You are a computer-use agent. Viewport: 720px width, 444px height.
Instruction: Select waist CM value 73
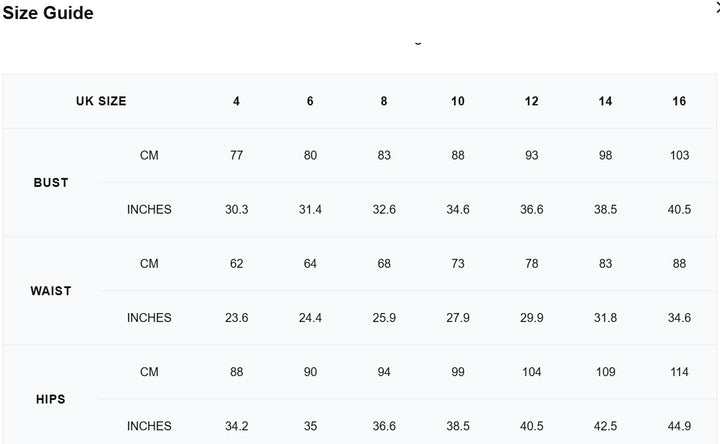point(458,264)
